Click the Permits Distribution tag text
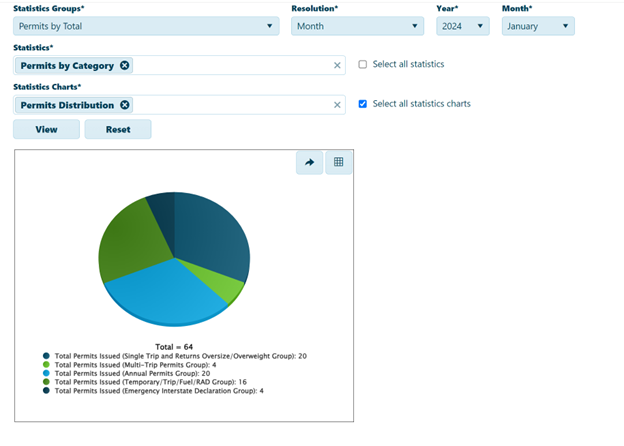This screenshot has width=624, height=446. 67,105
